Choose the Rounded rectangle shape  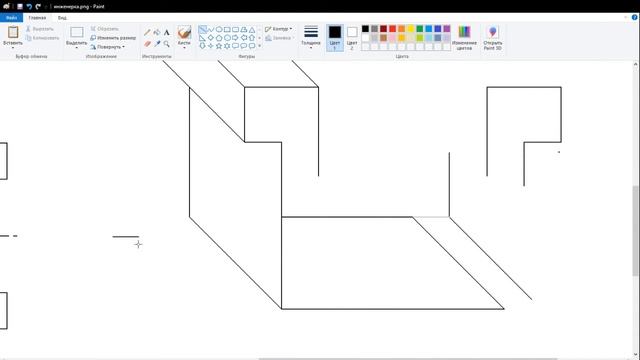[x=236, y=30]
